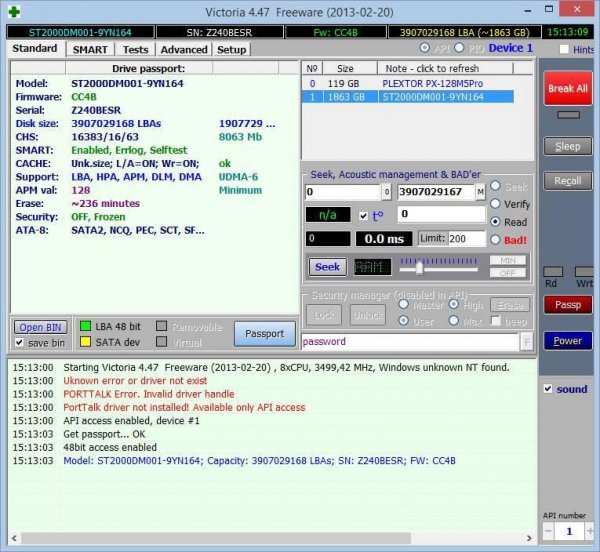Image resolution: width=600 pixels, height=552 pixels.
Task: Click the Removable indicator box
Action: click(x=161, y=326)
